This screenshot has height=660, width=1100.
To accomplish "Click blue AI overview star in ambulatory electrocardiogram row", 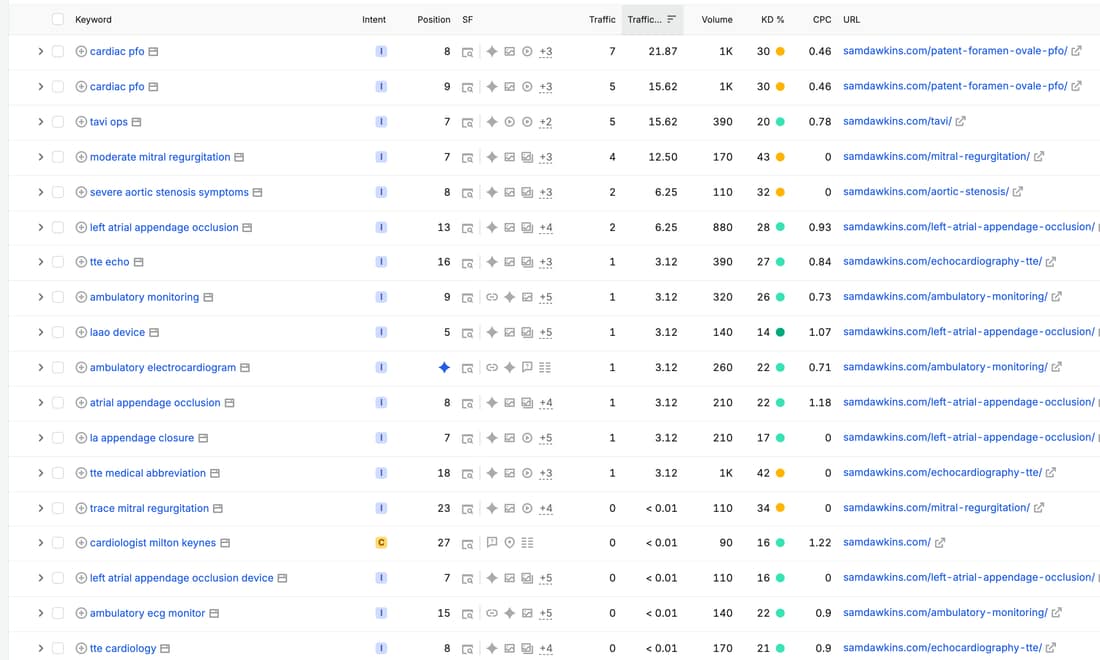I will point(444,368).
